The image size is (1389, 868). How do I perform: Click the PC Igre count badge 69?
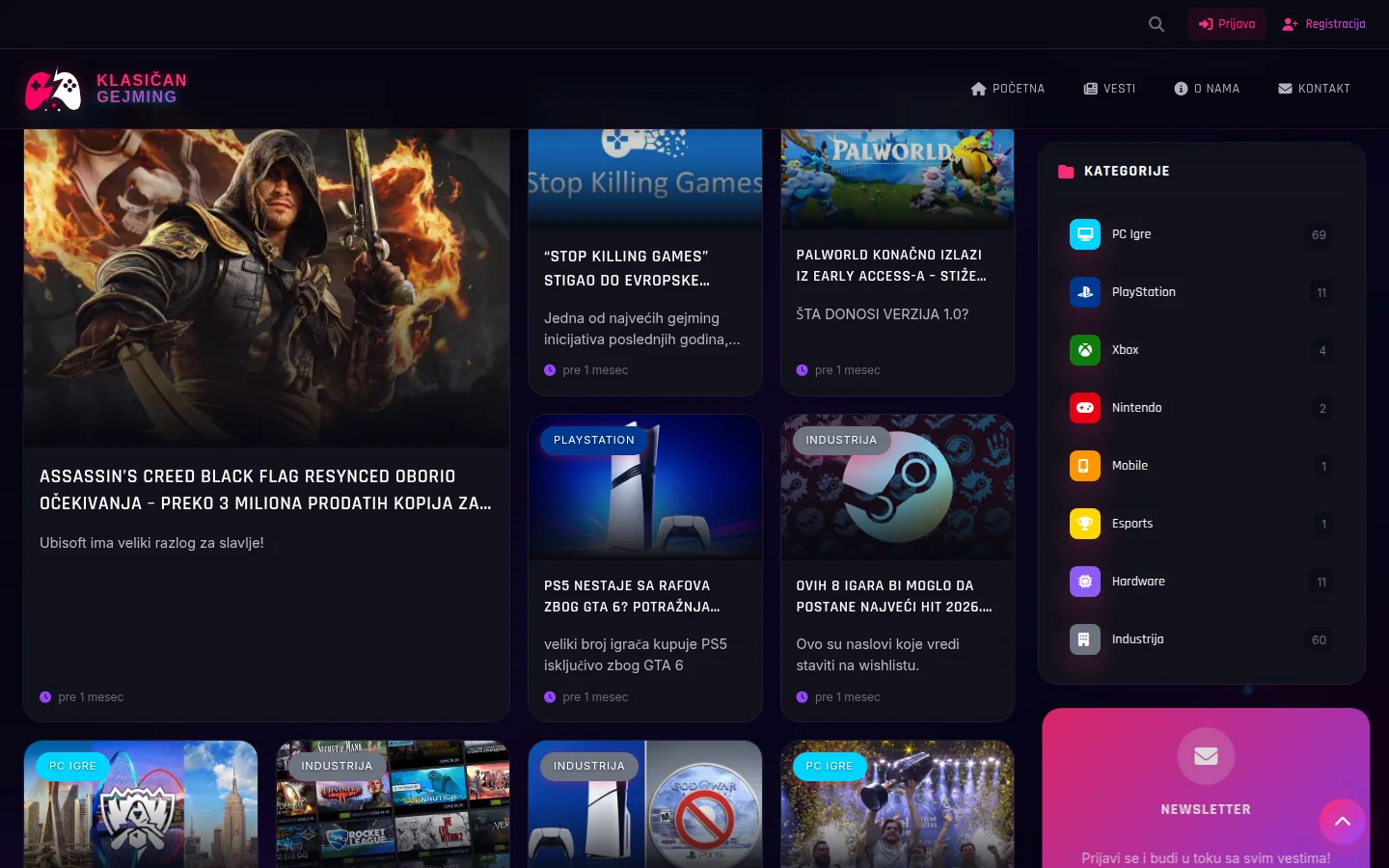(1319, 234)
